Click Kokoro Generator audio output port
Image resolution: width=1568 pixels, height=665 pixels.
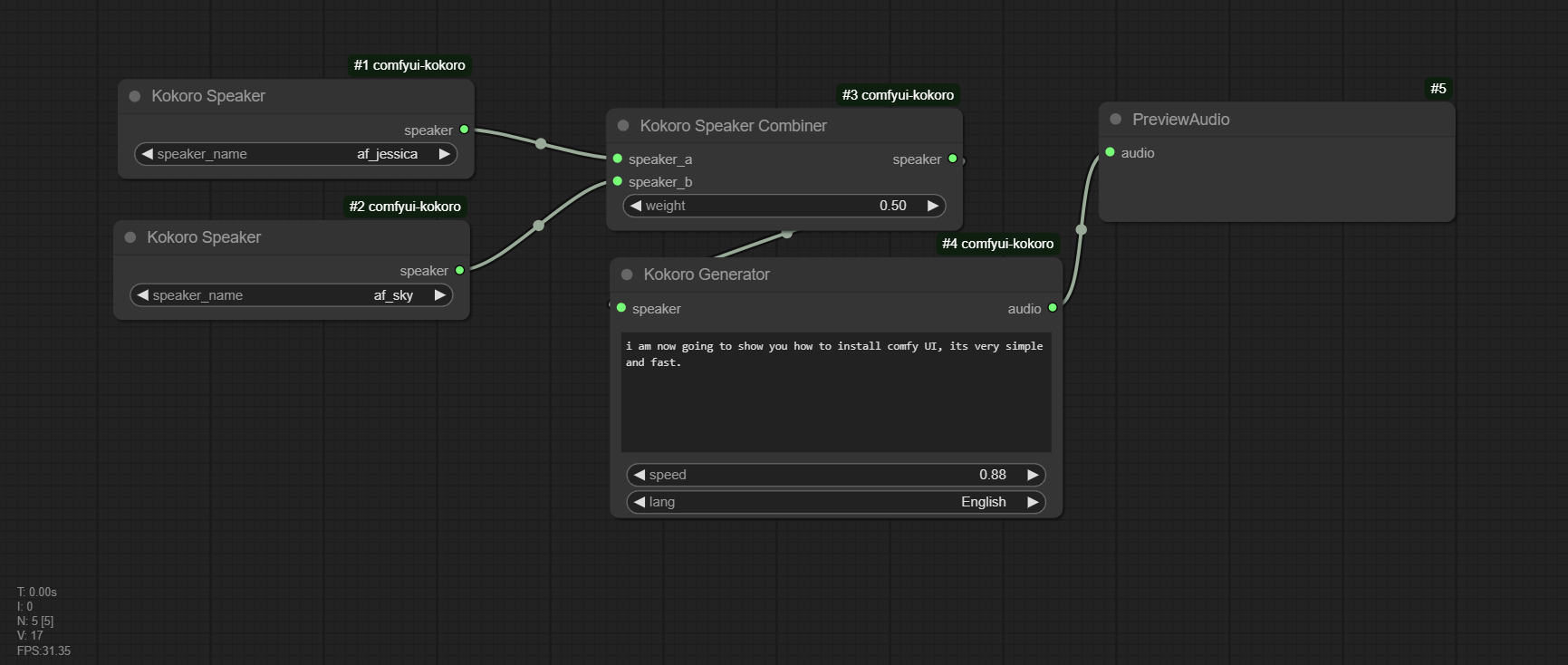click(1053, 308)
